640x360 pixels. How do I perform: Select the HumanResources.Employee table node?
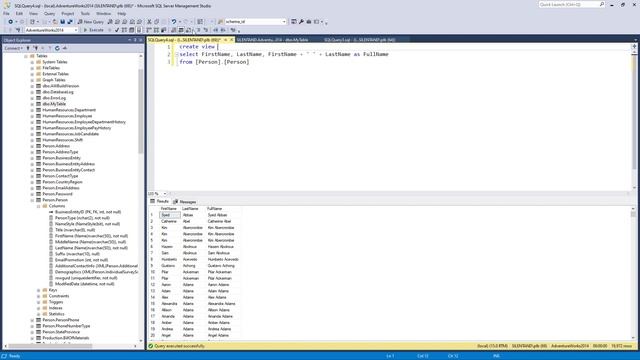(67, 116)
